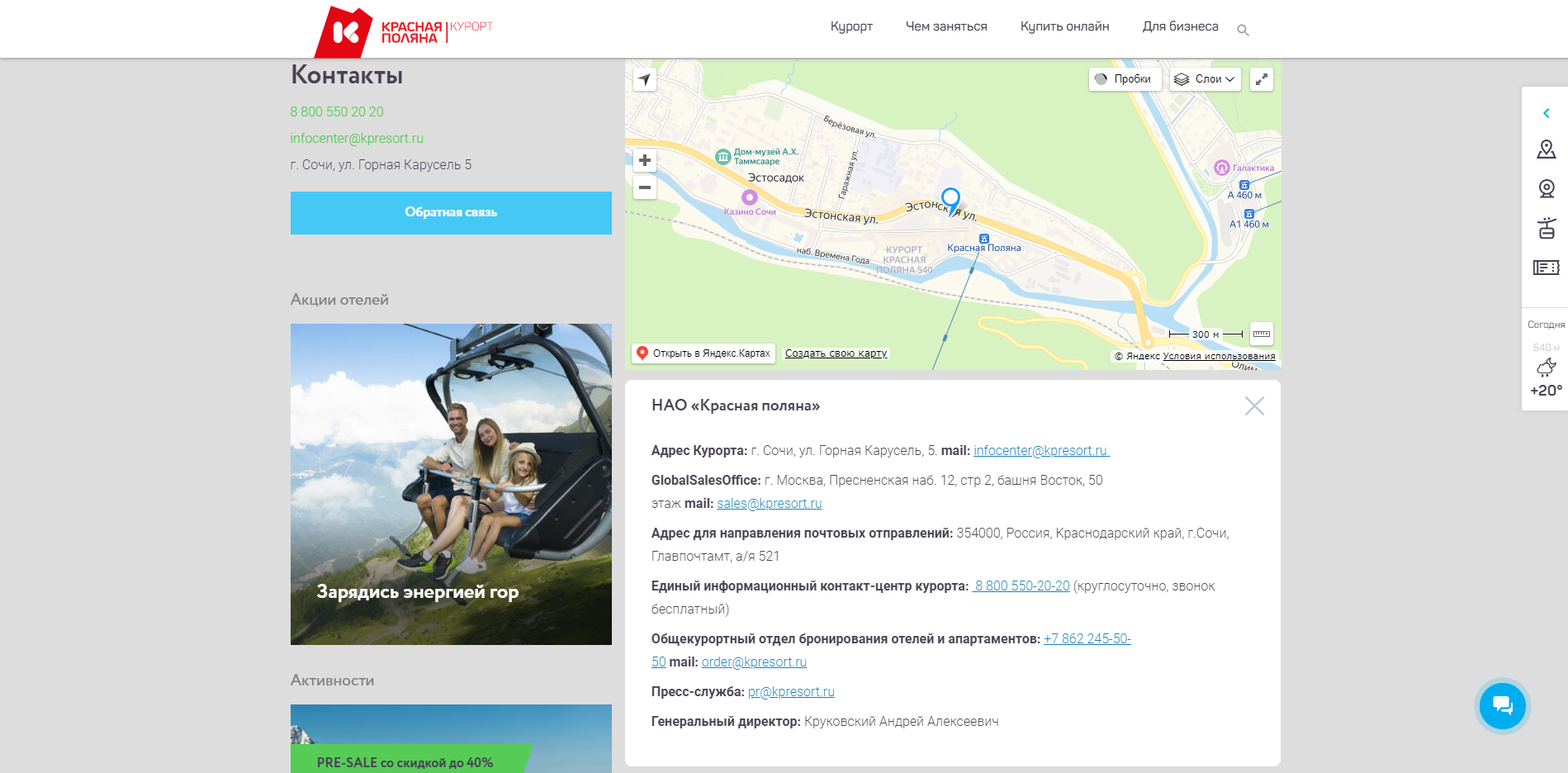1568x773 pixels.
Task: Collapse the right sidebar with chevron
Action: click(x=1547, y=113)
